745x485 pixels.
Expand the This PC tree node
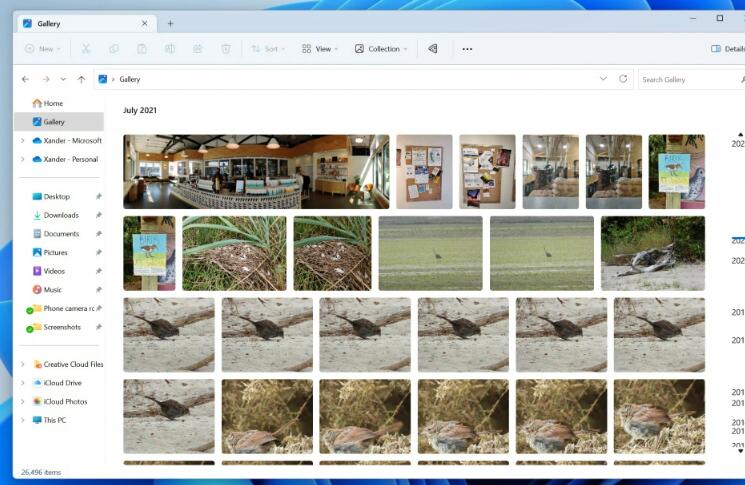(x=23, y=421)
